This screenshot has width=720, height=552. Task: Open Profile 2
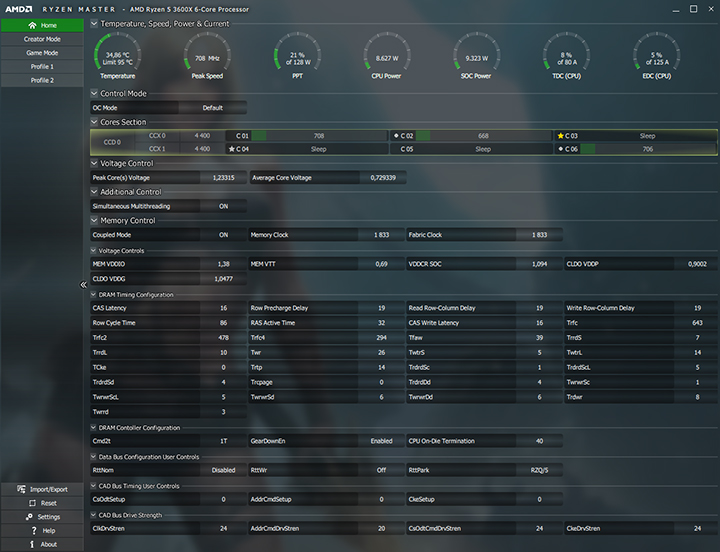click(42, 80)
